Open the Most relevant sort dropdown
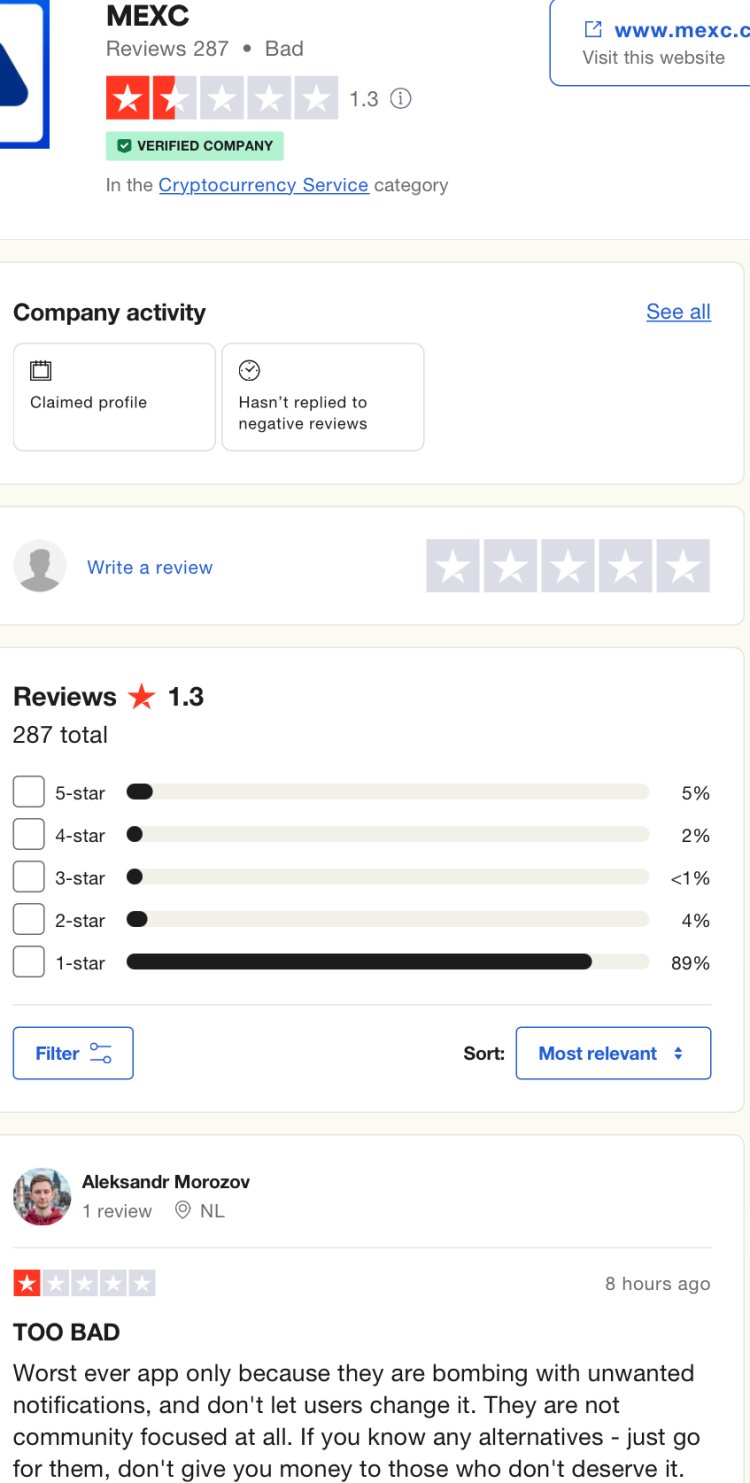The image size is (750, 1483). point(613,1053)
